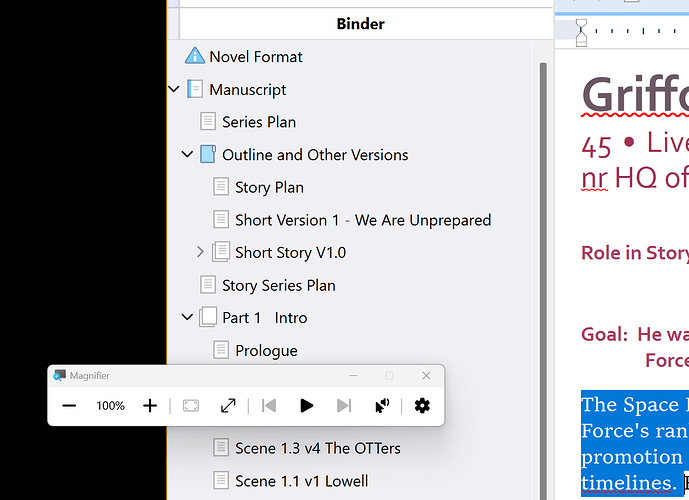Collapse Part 1 Intro folder

187,318
